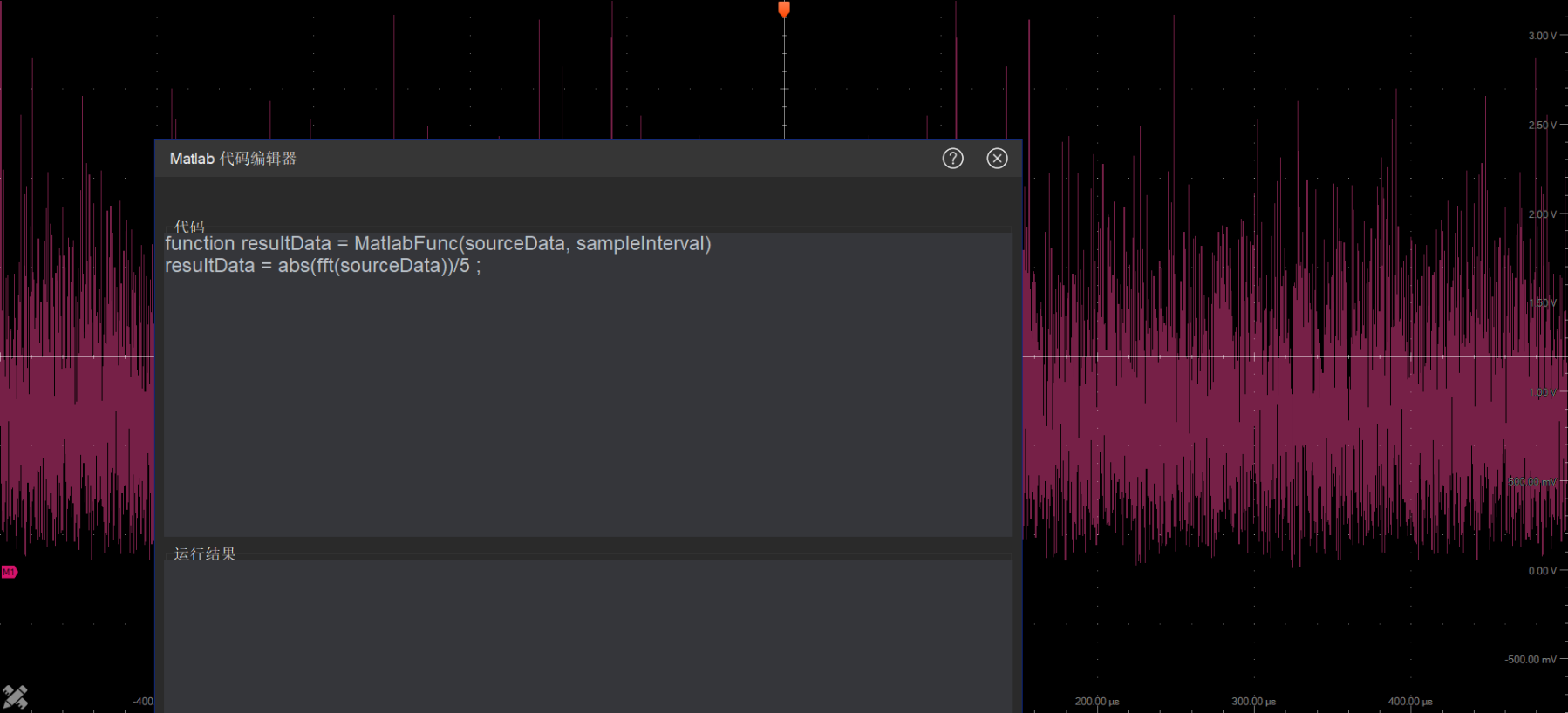Click the 运行结果 section label
Screen dimensions: 1568x713
(x=204, y=553)
